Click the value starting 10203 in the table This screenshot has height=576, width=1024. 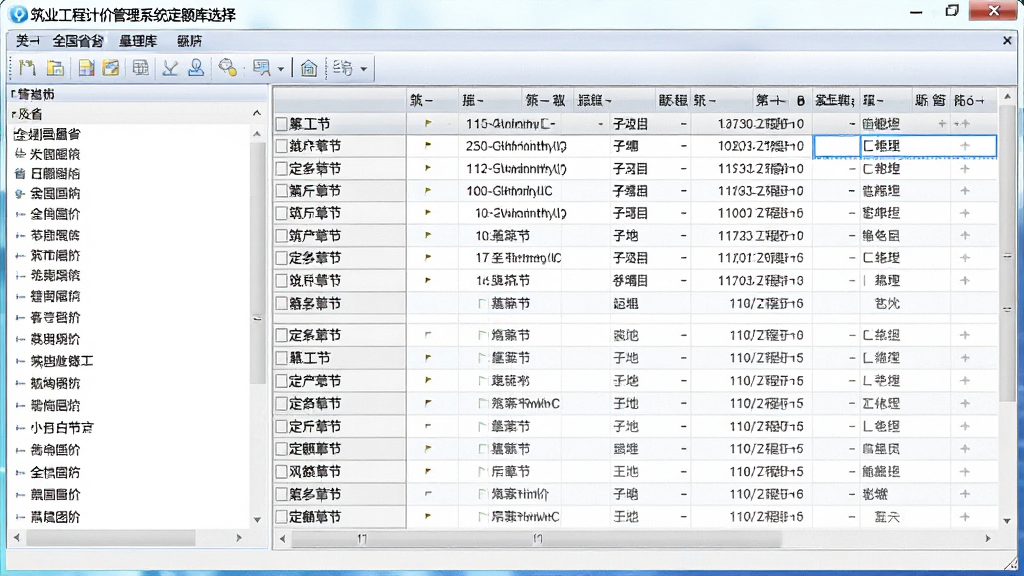[761, 146]
